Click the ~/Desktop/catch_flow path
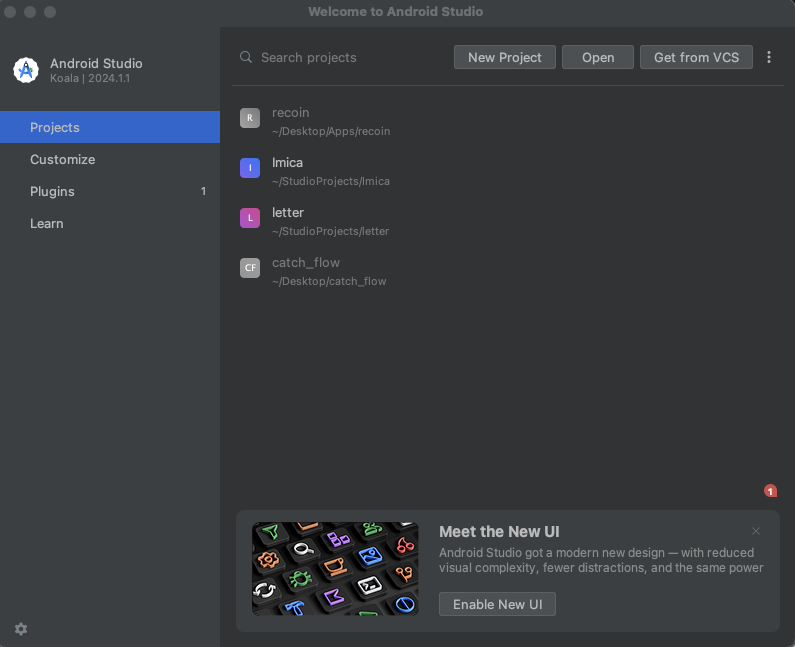Screen dimensions: 795x647 click(x=329, y=281)
